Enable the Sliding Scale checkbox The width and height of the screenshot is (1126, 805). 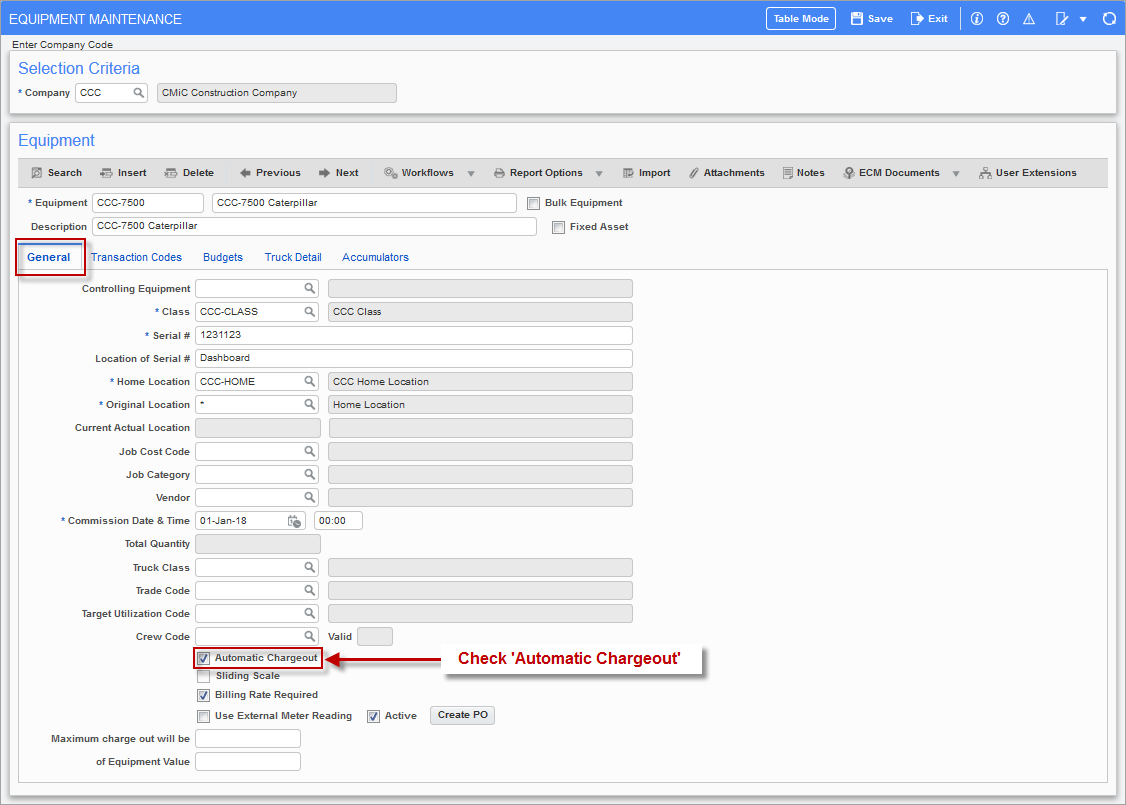tap(204, 676)
